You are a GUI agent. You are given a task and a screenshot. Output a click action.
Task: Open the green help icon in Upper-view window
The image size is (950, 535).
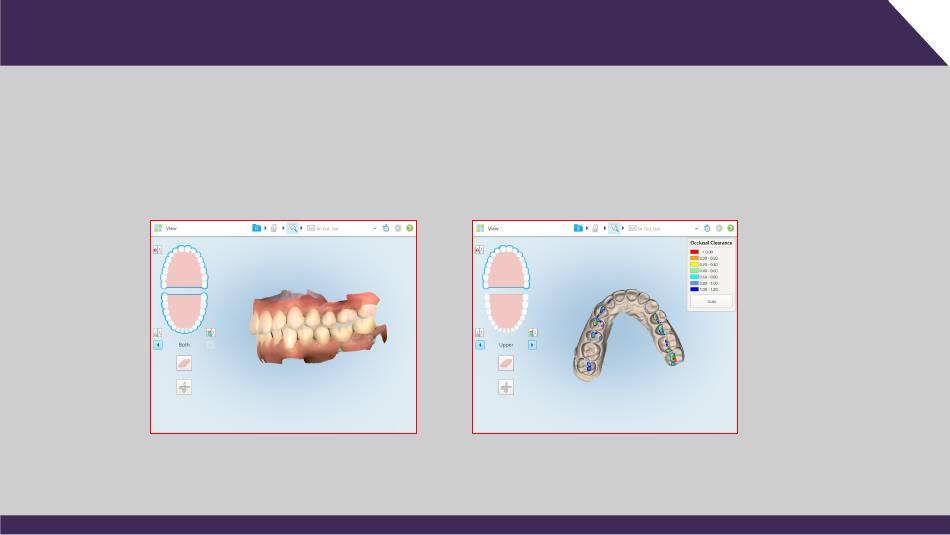731,228
